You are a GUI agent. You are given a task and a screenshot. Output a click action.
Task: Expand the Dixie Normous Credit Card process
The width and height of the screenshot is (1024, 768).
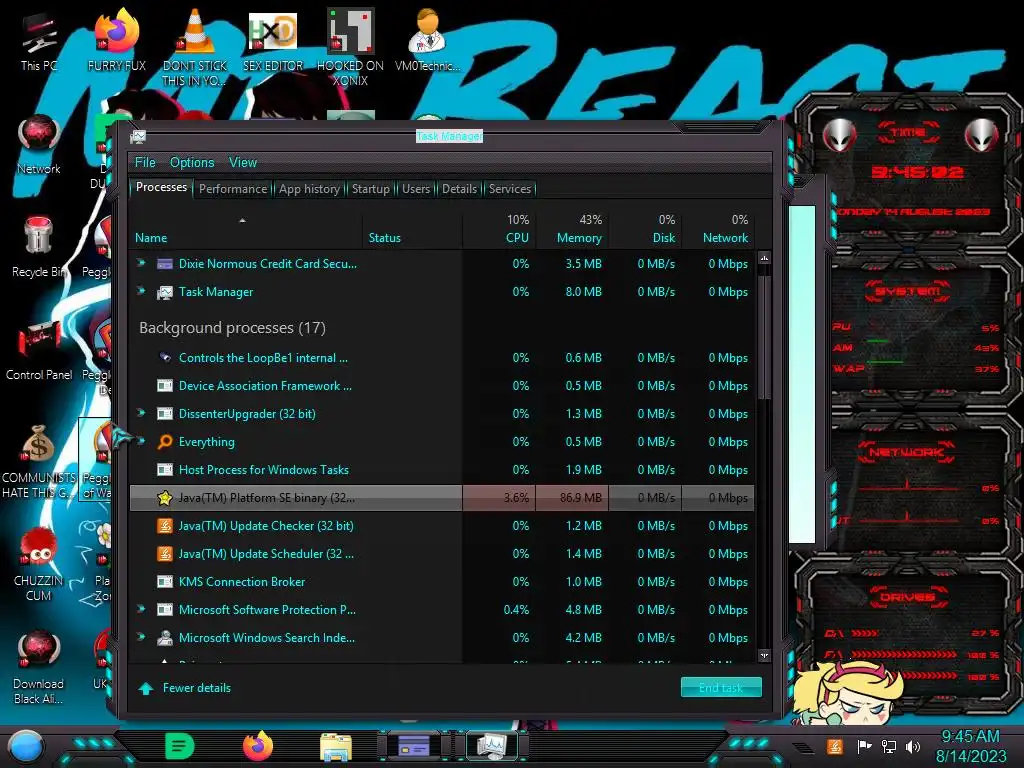click(x=141, y=263)
